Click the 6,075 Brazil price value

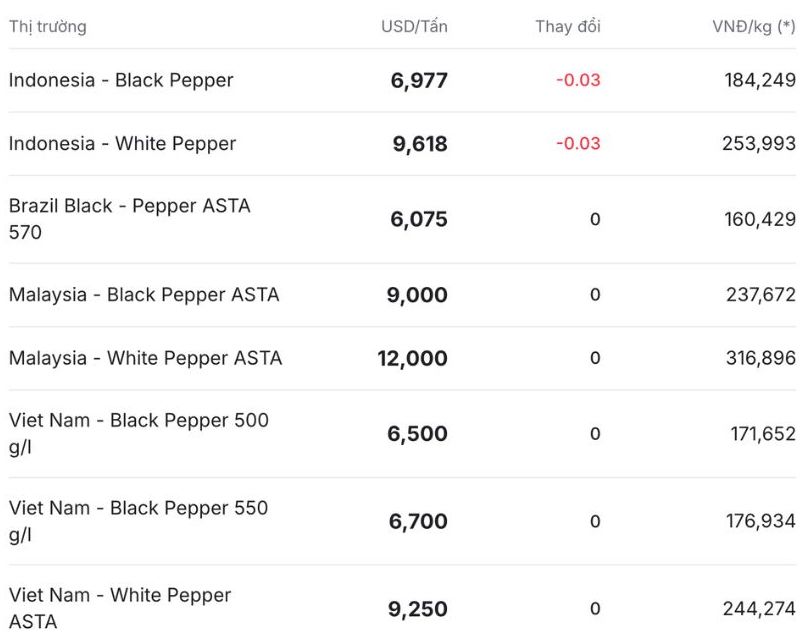(419, 219)
